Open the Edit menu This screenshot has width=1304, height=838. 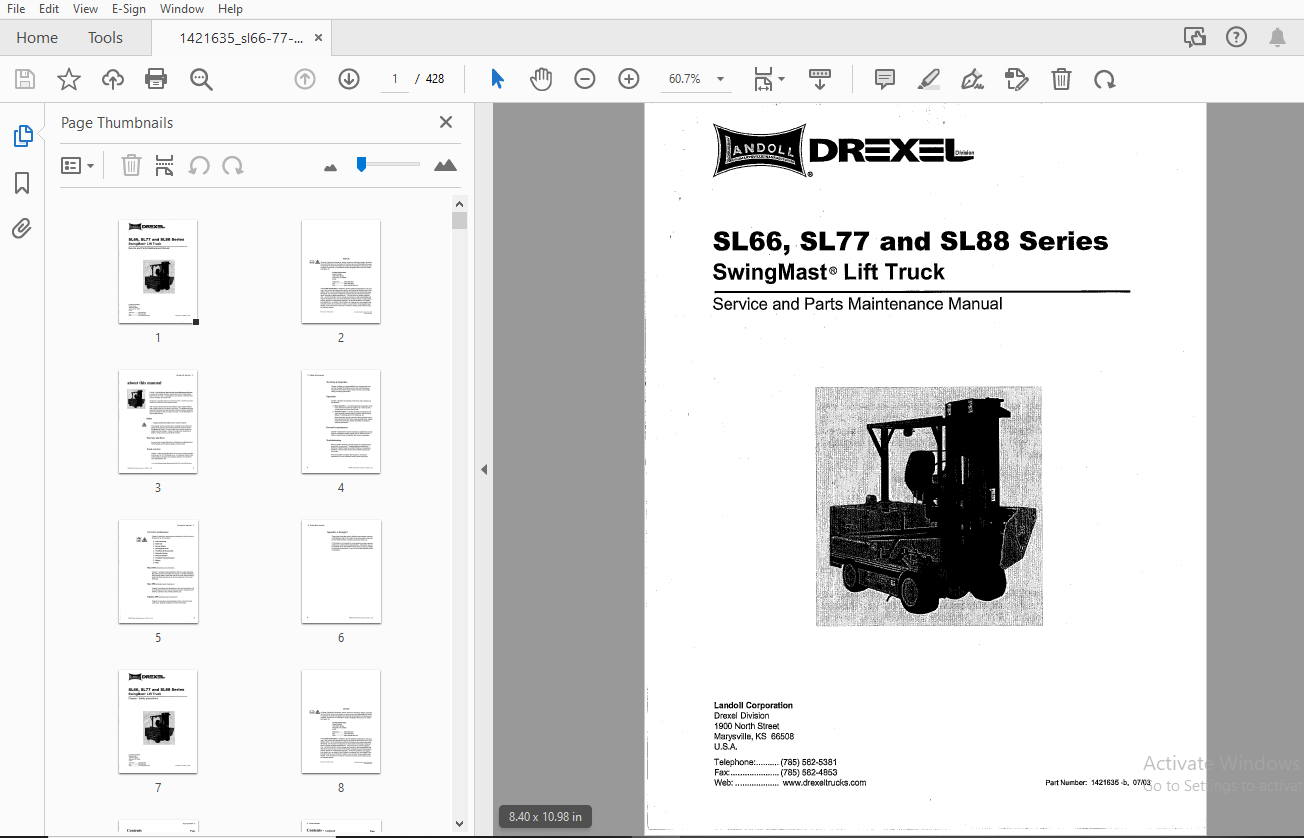pos(48,9)
